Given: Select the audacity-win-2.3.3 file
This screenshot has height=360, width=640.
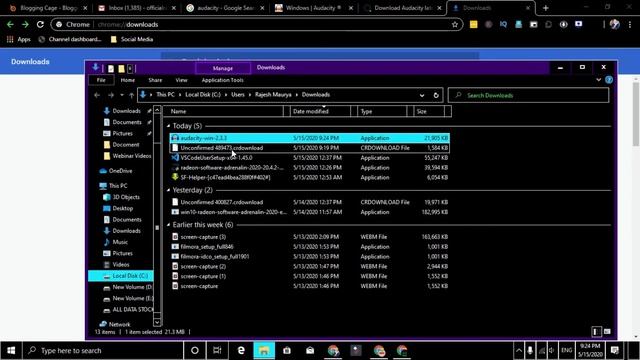Looking at the screenshot, I should 309,138.
